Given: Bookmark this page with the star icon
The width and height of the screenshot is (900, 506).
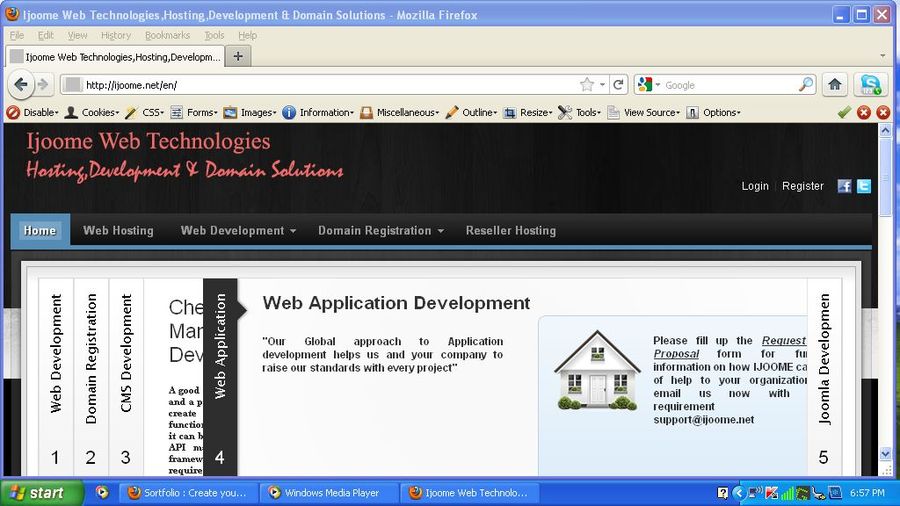Looking at the screenshot, I should pyautogui.click(x=587, y=85).
